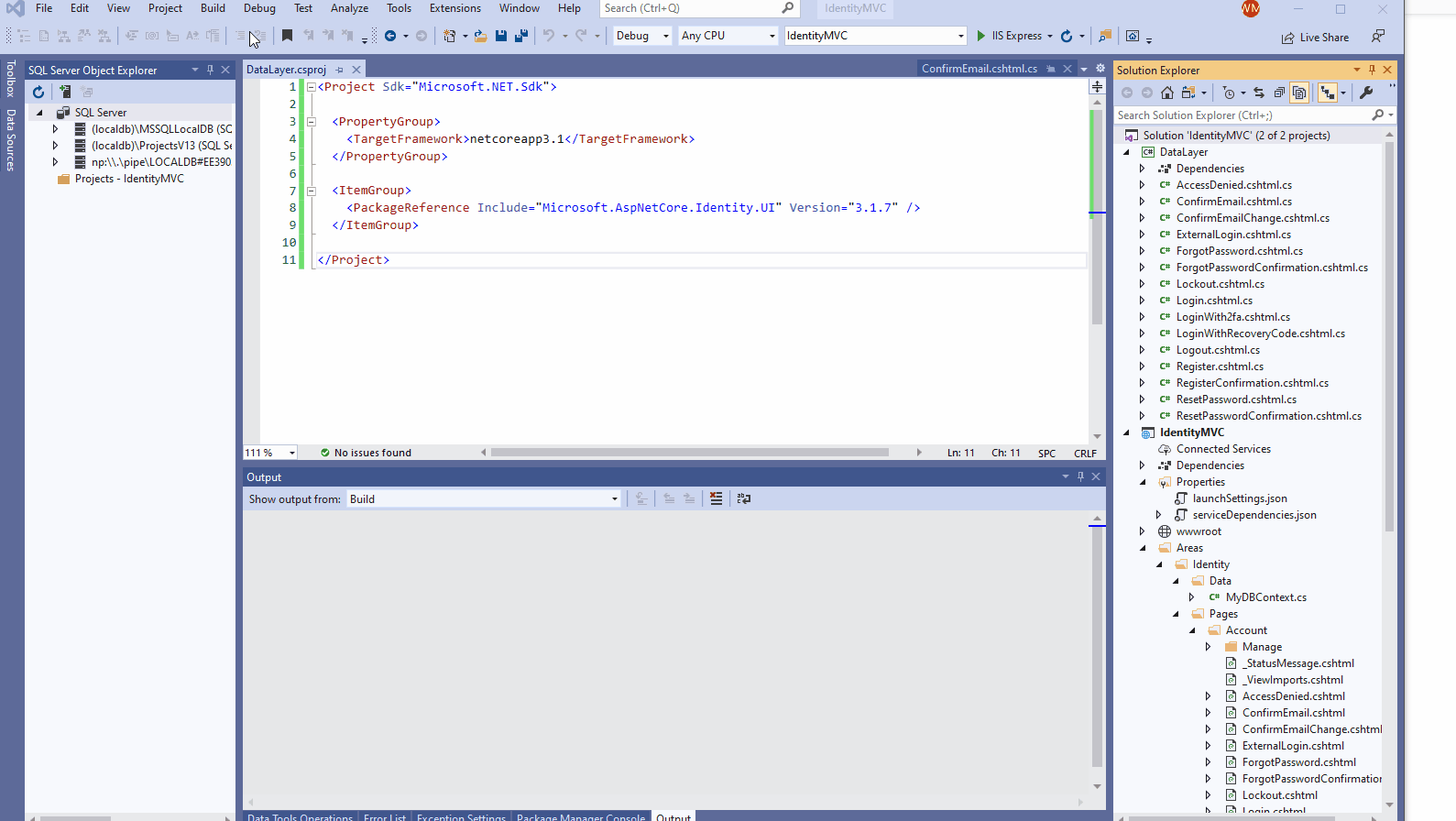Click the Collapse All icon in Solution Explorer

click(1279, 93)
